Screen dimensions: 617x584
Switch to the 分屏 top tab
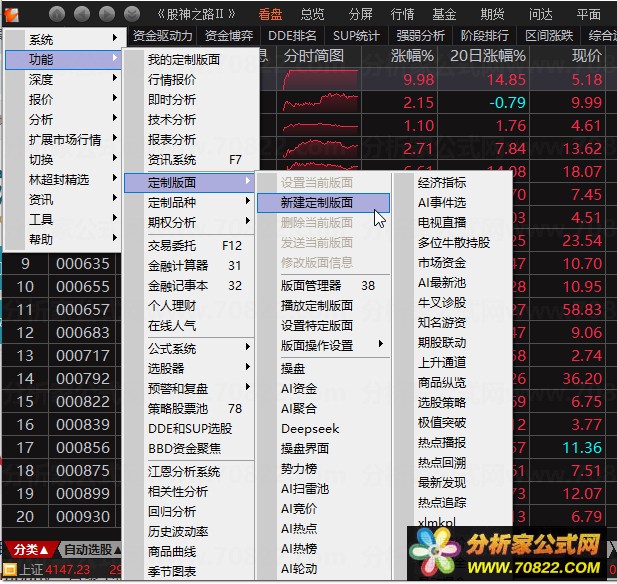[360, 15]
